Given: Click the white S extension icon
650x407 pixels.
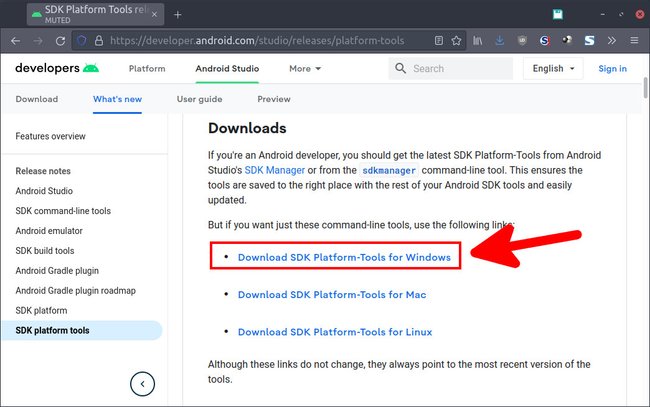Looking at the screenshot, I should tap(589, 40).
